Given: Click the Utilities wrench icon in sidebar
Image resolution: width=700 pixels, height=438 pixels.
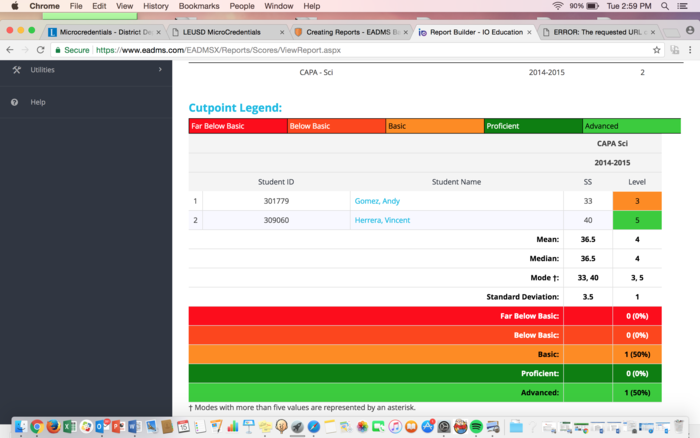Looking at the screenshot, I should click(15, 70).
